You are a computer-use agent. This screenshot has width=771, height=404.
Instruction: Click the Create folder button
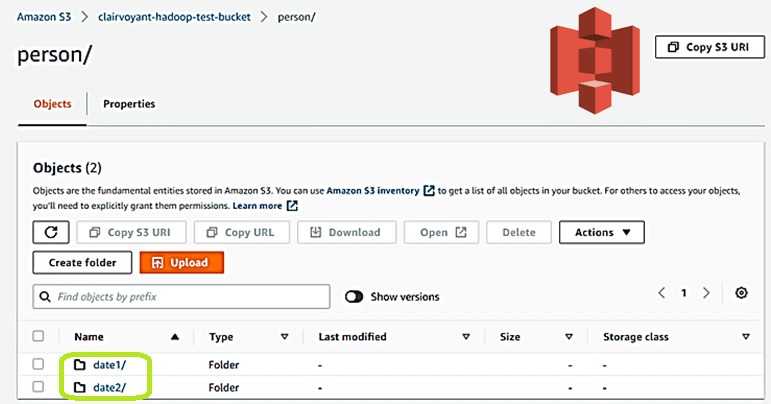pyautogui.click(x=82, y=262)
